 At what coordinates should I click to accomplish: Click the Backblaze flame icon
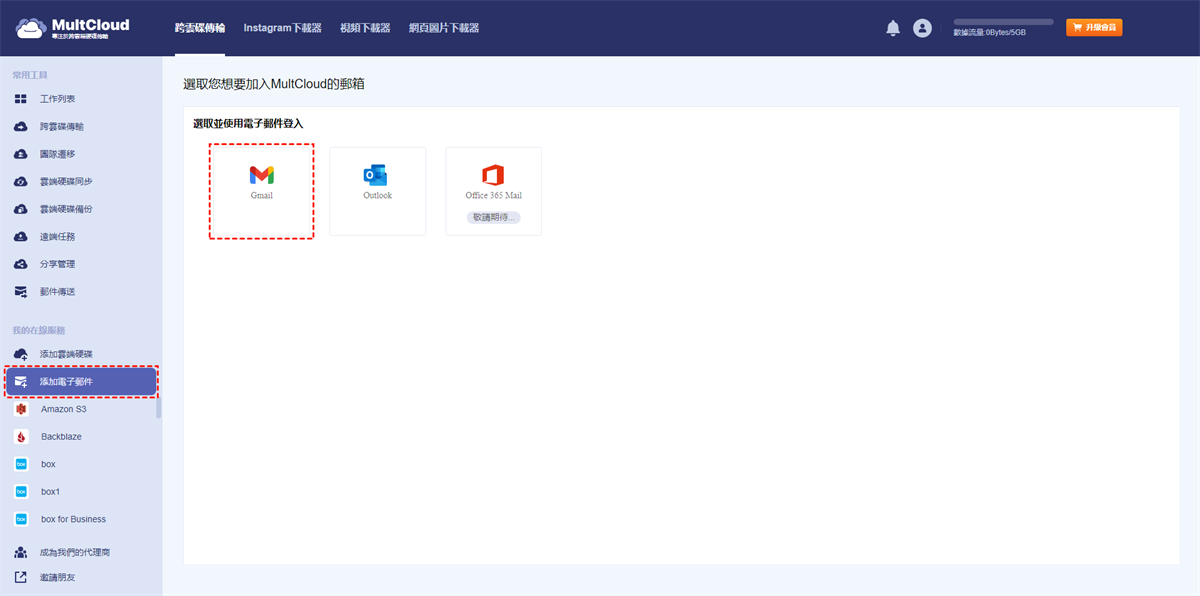point(20,437)
